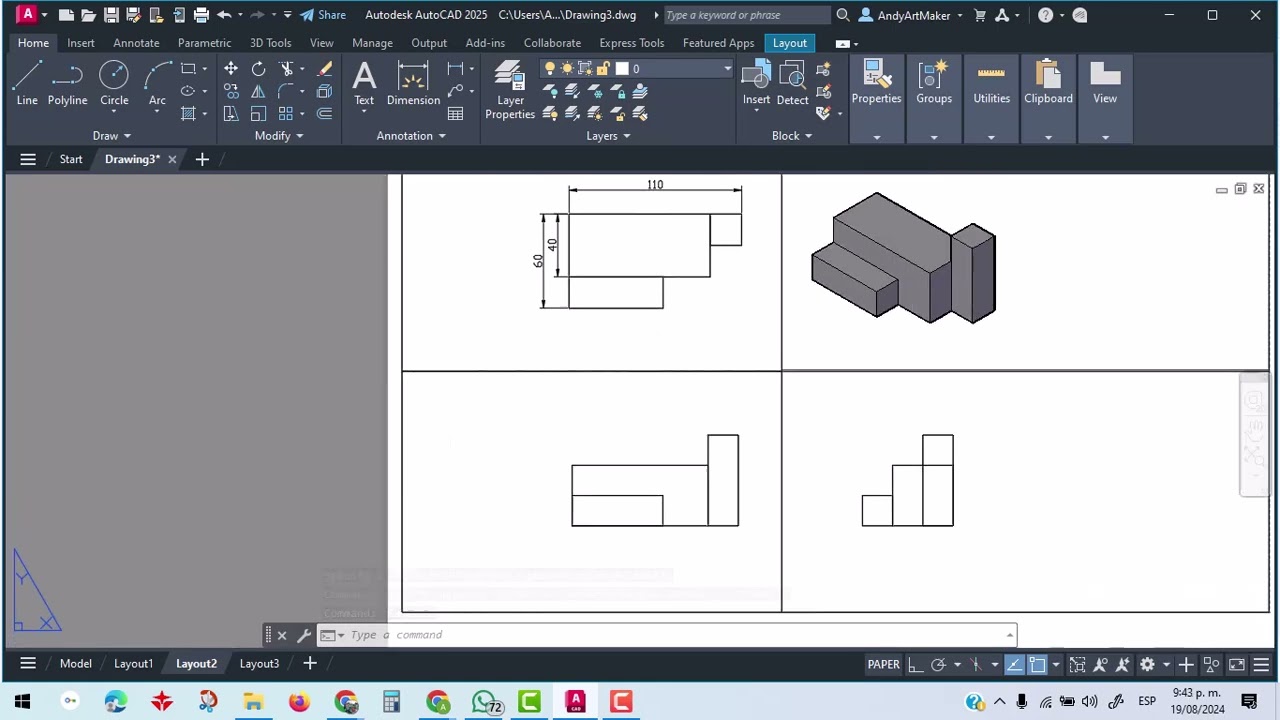Select the Arc tool
The image size is (1280, 720).
pos(157,83)
